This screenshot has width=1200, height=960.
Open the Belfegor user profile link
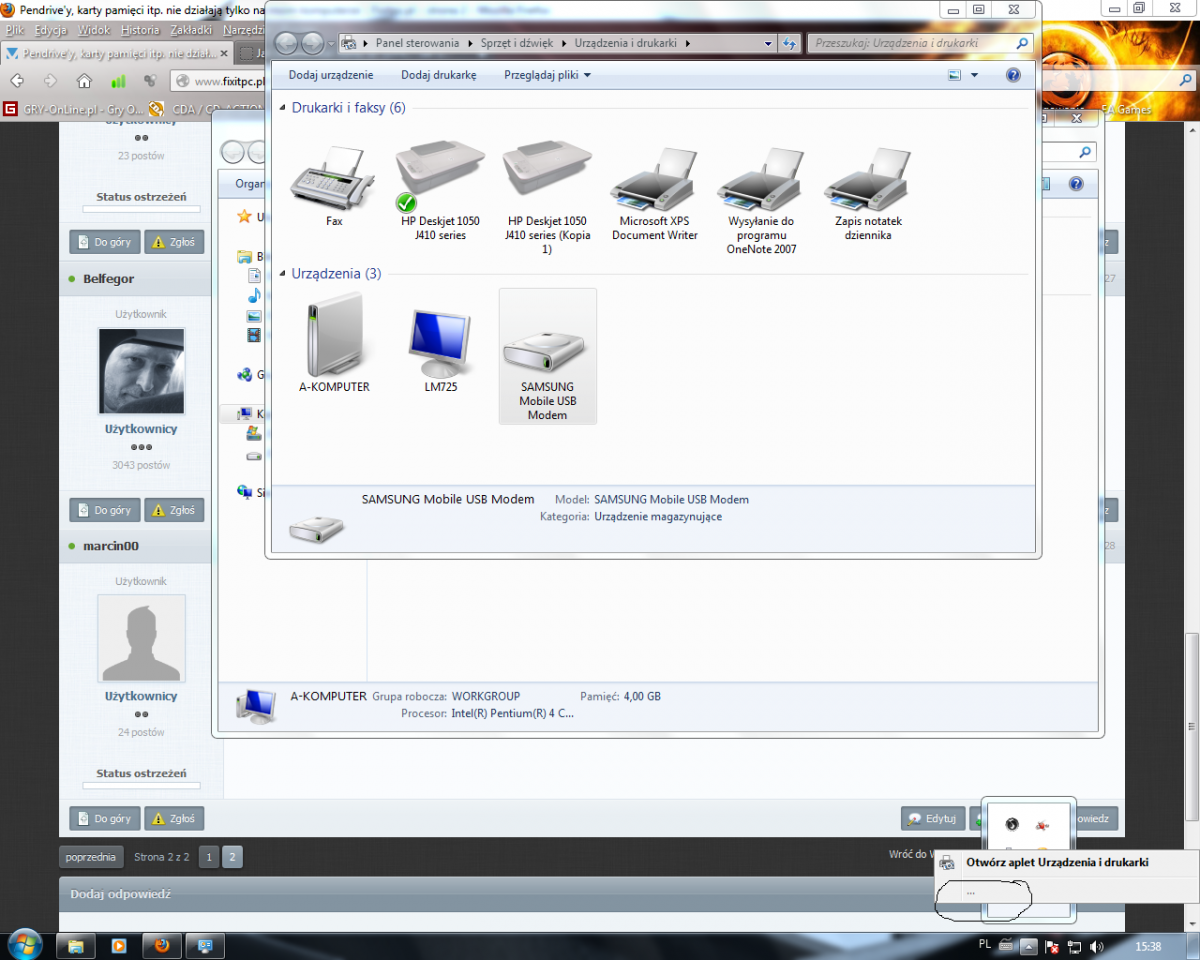pyautogui.click(x=109, y=279)
